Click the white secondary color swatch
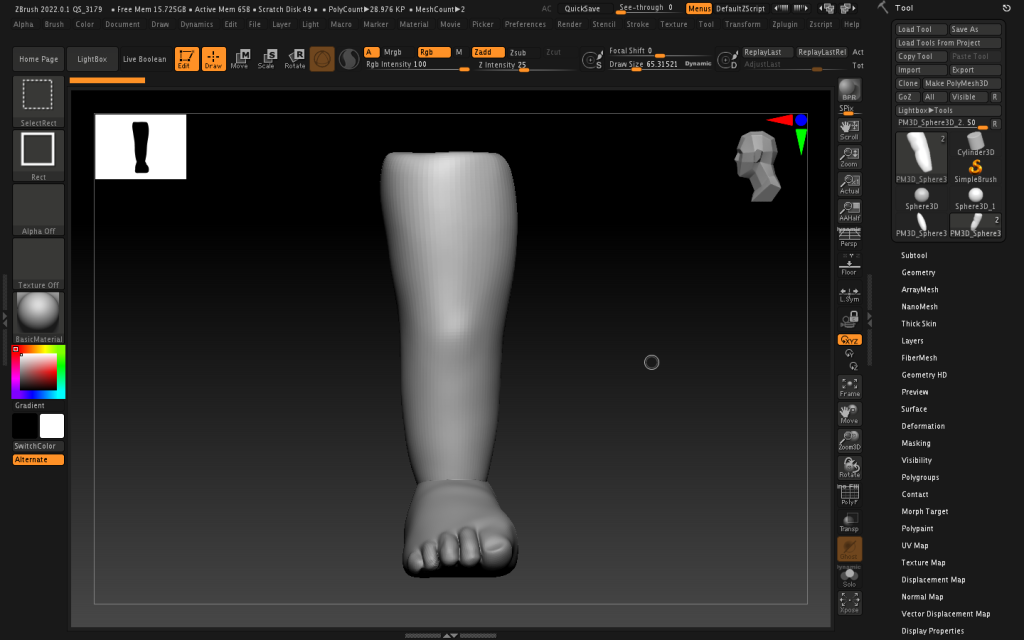This screenshot has width=1024, height=640. click(x=52, y=426)
